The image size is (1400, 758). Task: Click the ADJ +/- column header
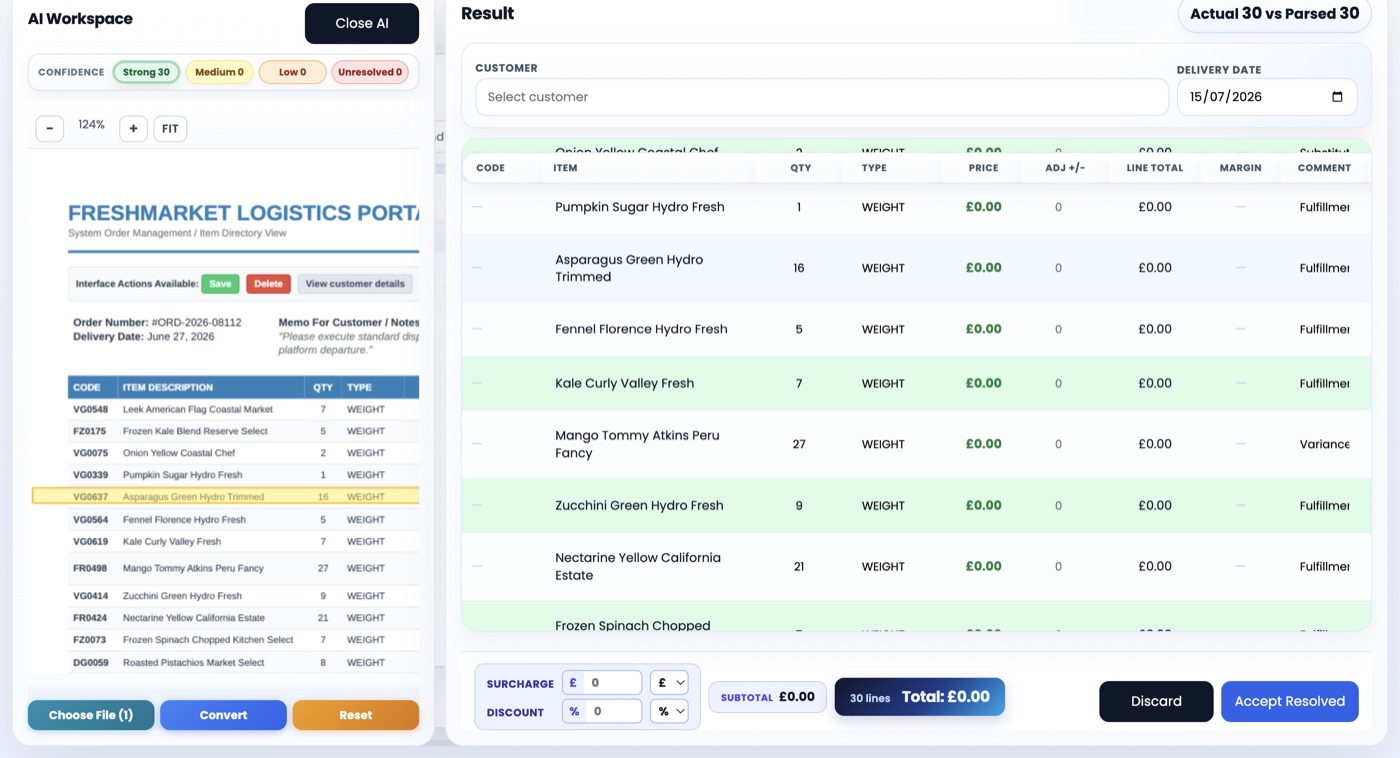click(1065, 168)
